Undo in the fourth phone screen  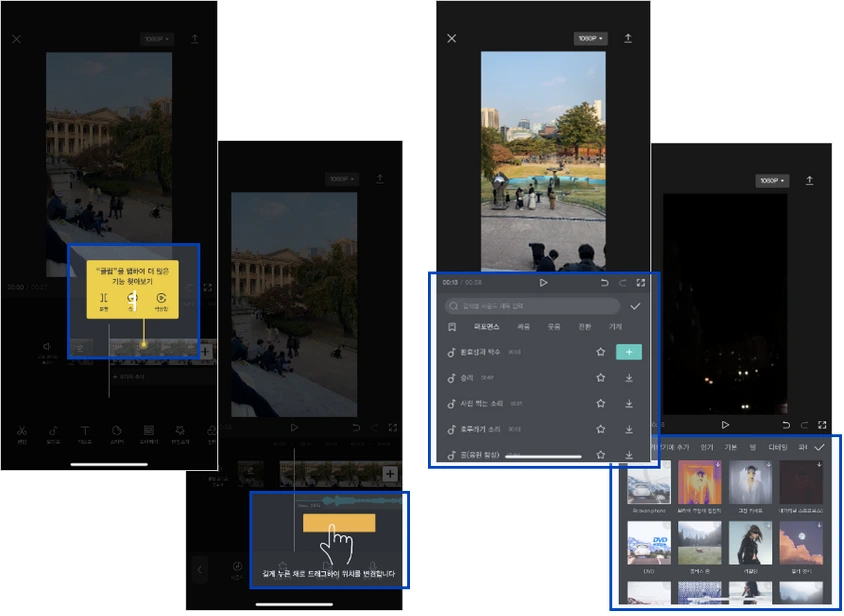pos(786,425)
